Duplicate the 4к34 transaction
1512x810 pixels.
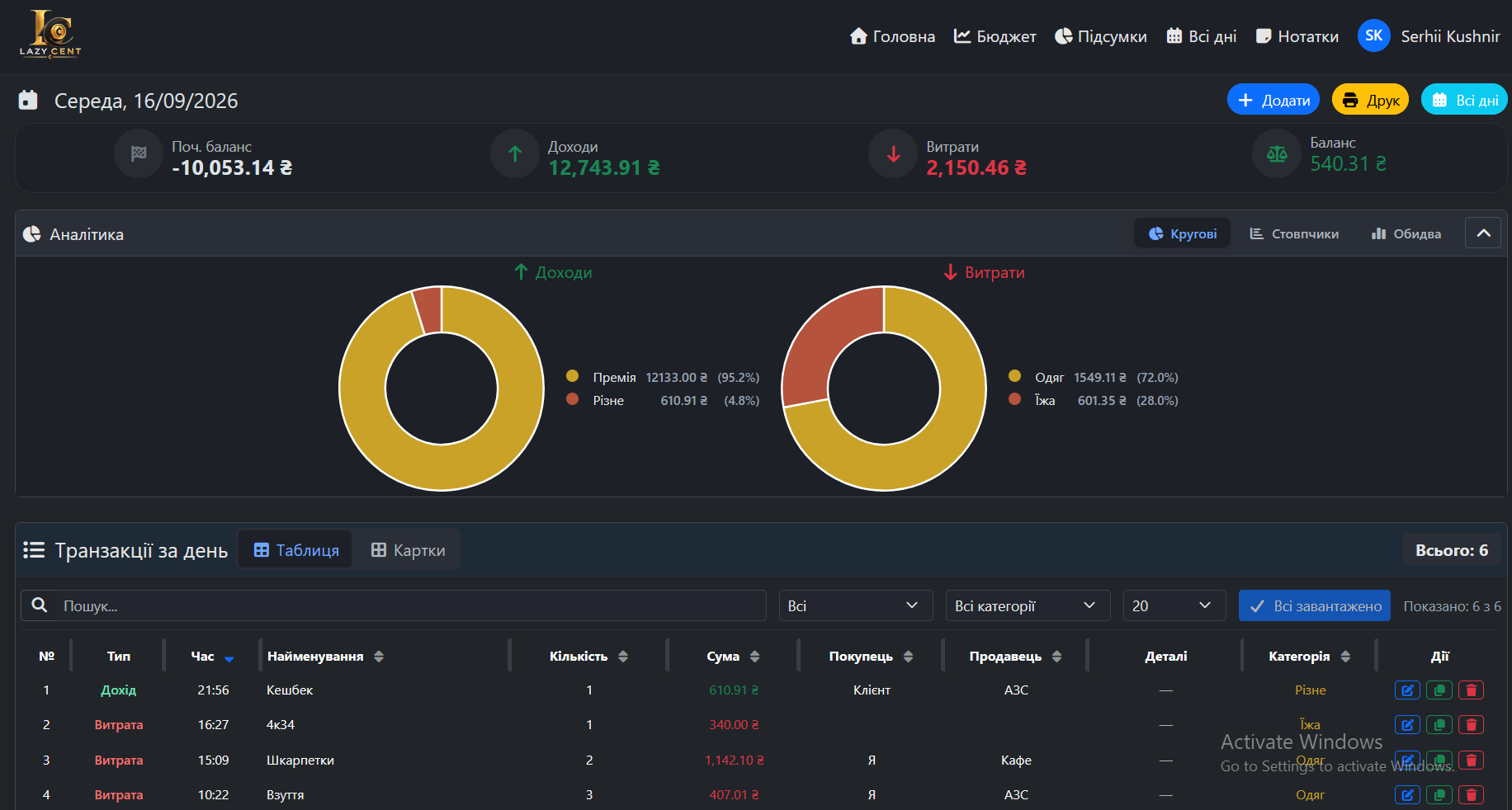click(x=1439, y=725)
